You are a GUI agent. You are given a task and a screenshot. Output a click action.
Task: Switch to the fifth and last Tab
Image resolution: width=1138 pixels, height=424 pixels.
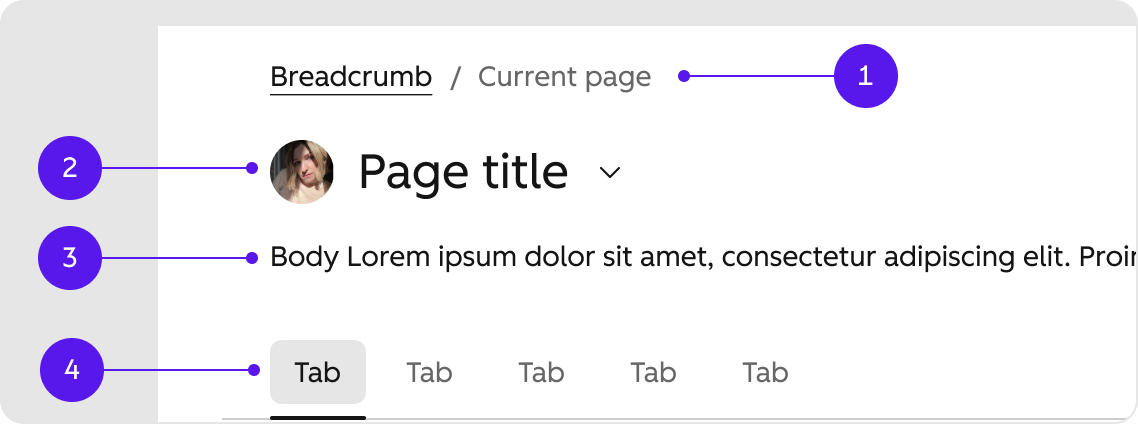click(766, 372)
